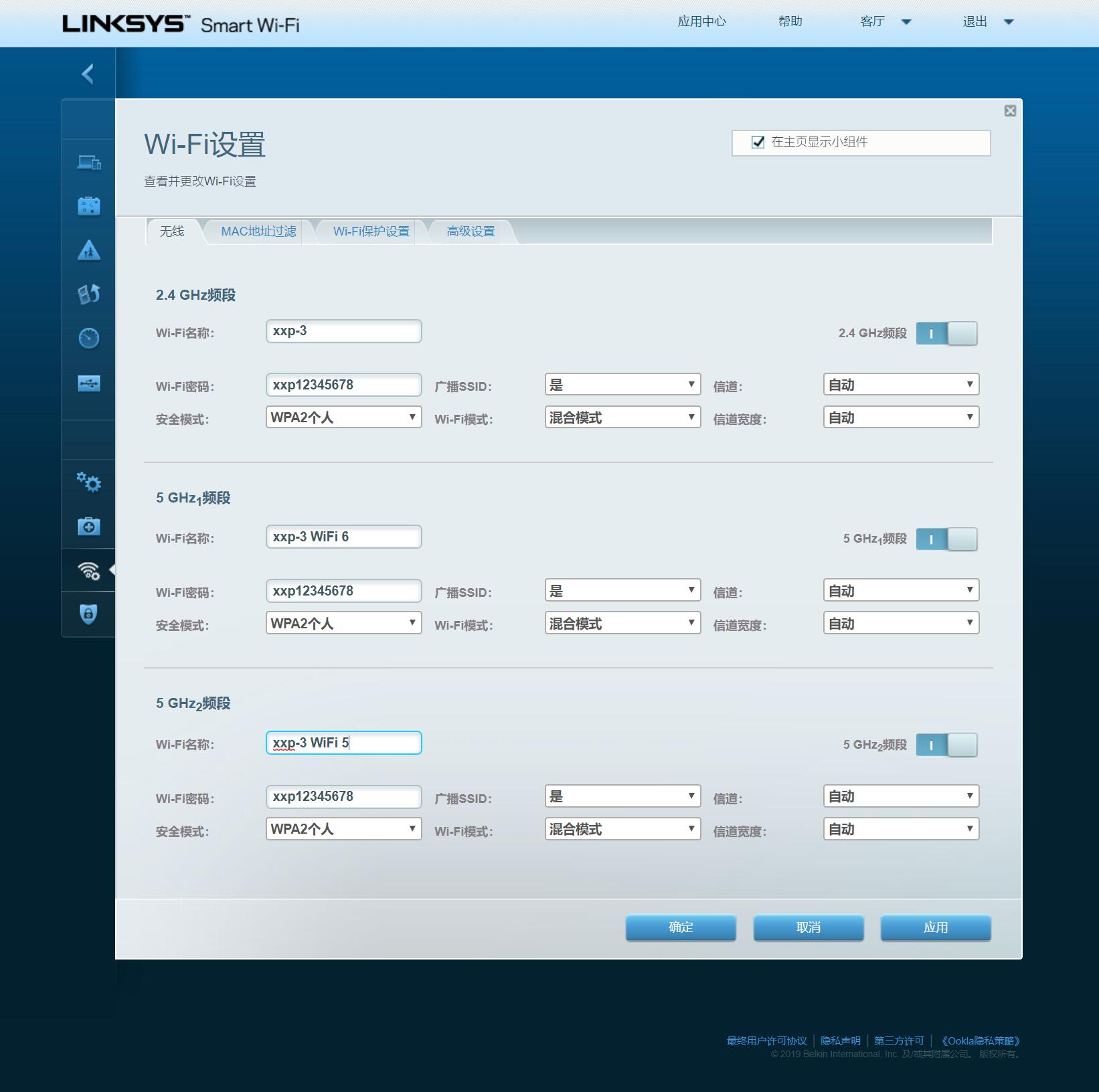
Task: Open 2.4 GHz 信道宽度 dropdown
Action: (902, 418)
